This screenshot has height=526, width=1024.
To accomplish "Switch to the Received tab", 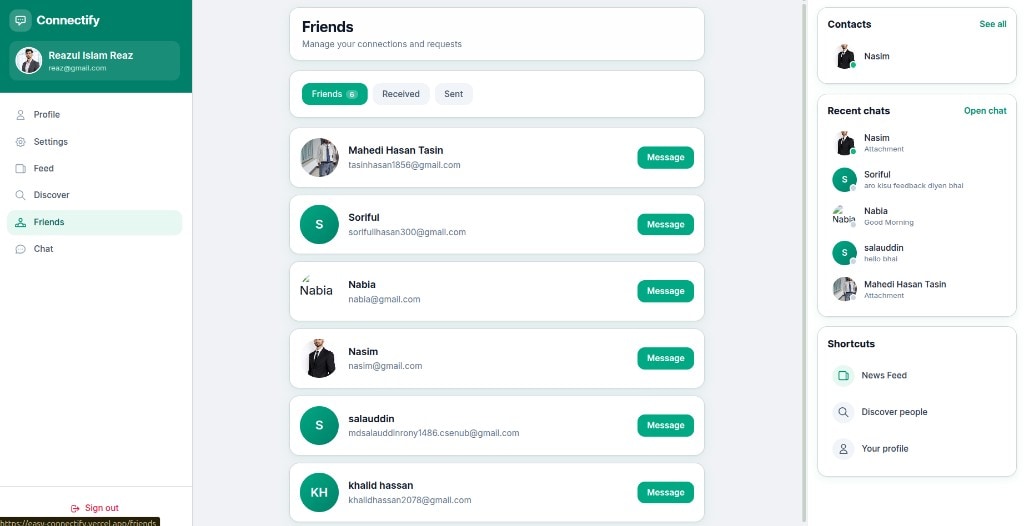I will (x=401, y=94).
